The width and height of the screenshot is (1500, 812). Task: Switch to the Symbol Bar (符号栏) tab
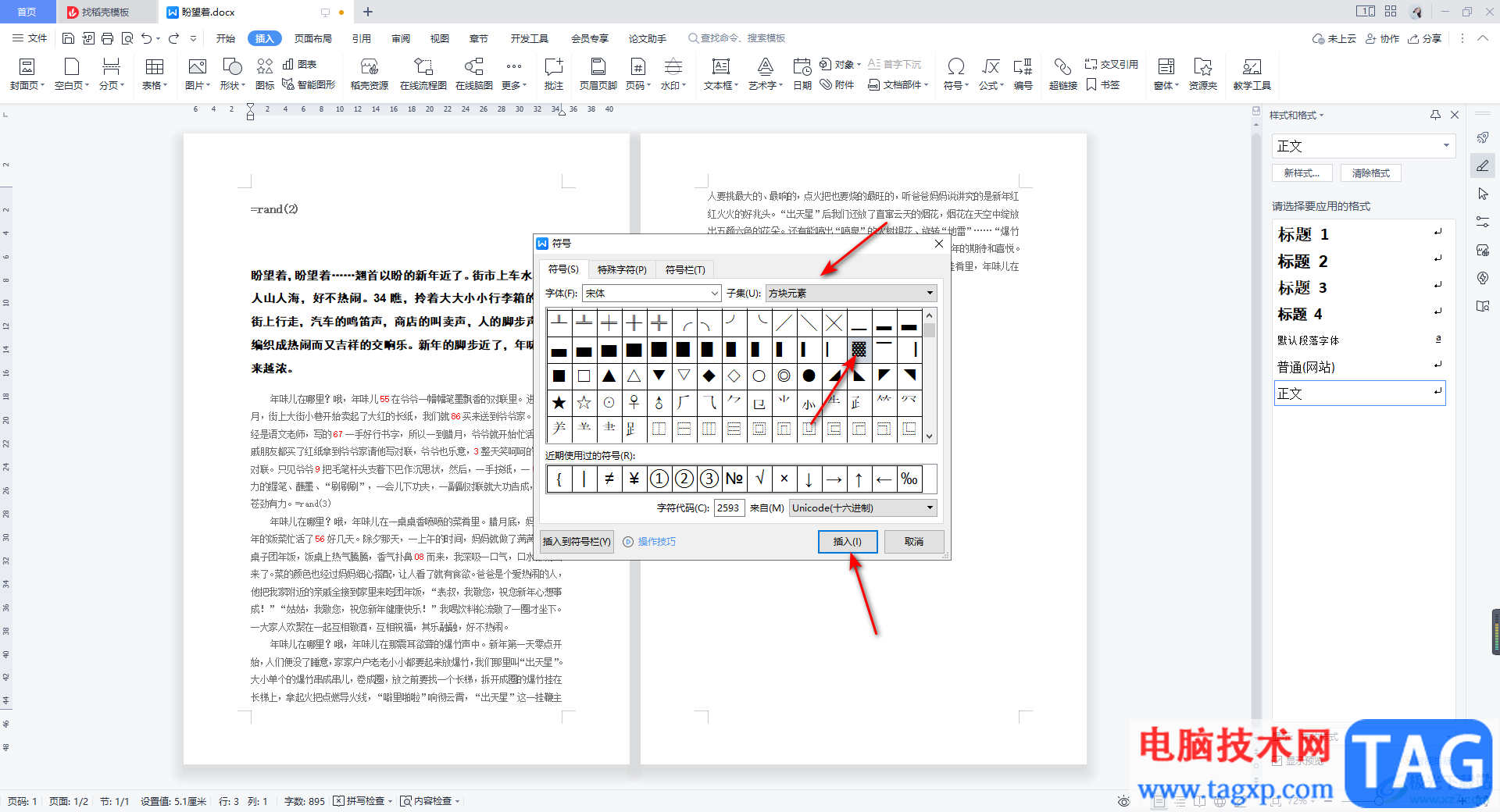[685, 269]
